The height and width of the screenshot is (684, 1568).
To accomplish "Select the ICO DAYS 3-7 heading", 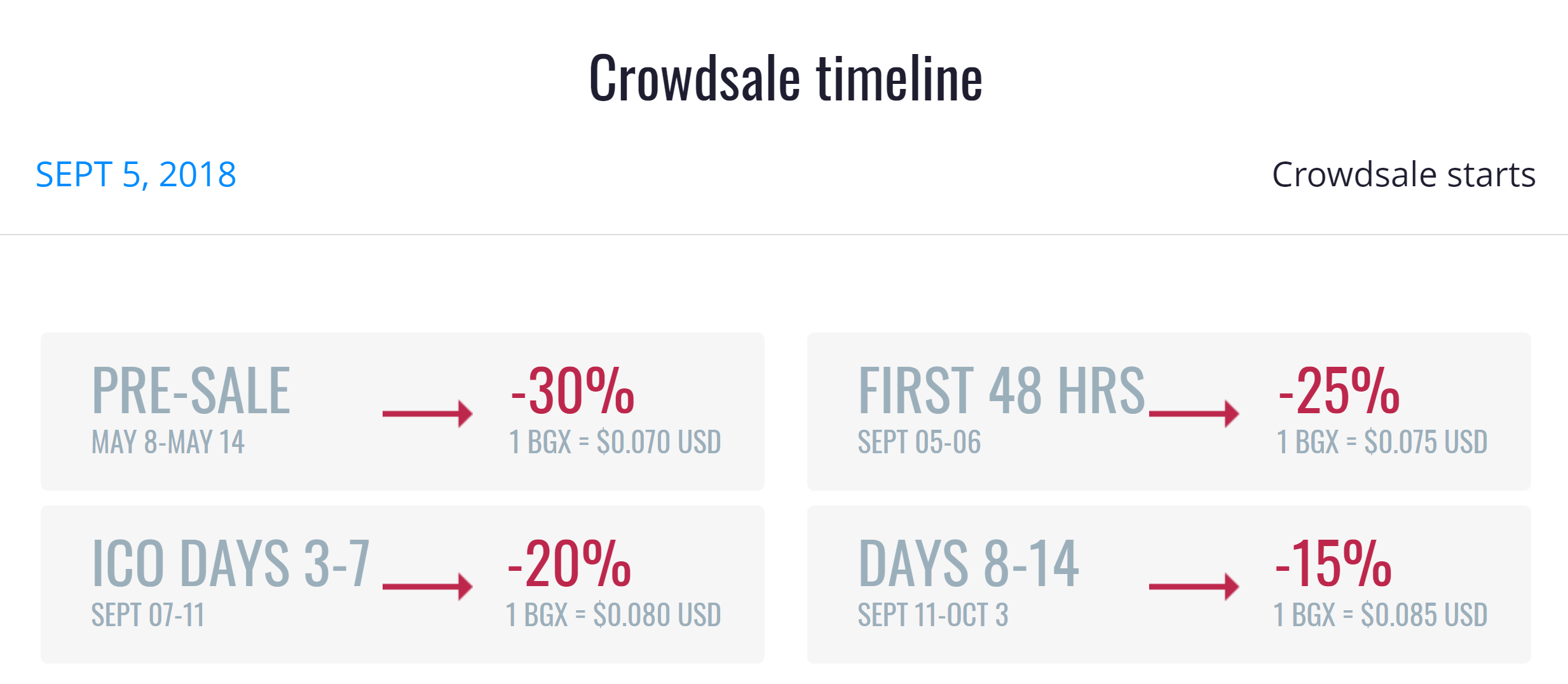I will coord(231,564).
